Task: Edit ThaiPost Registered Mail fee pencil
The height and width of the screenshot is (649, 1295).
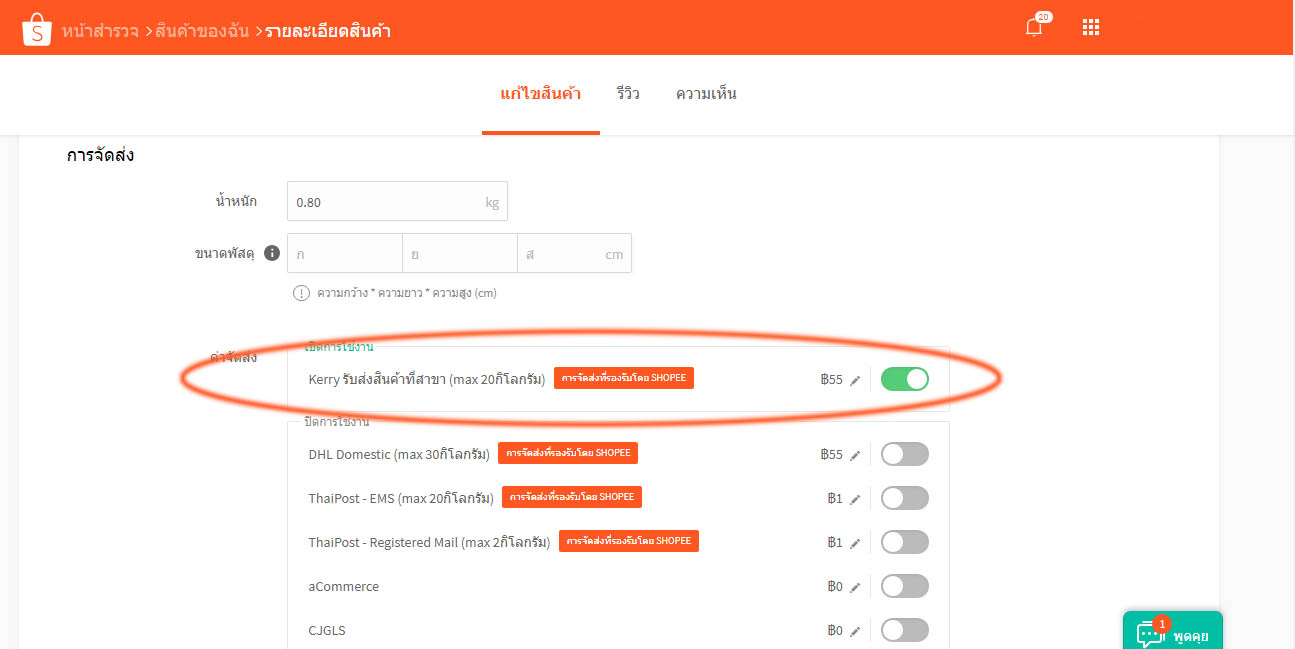Action: pos(855,543)
